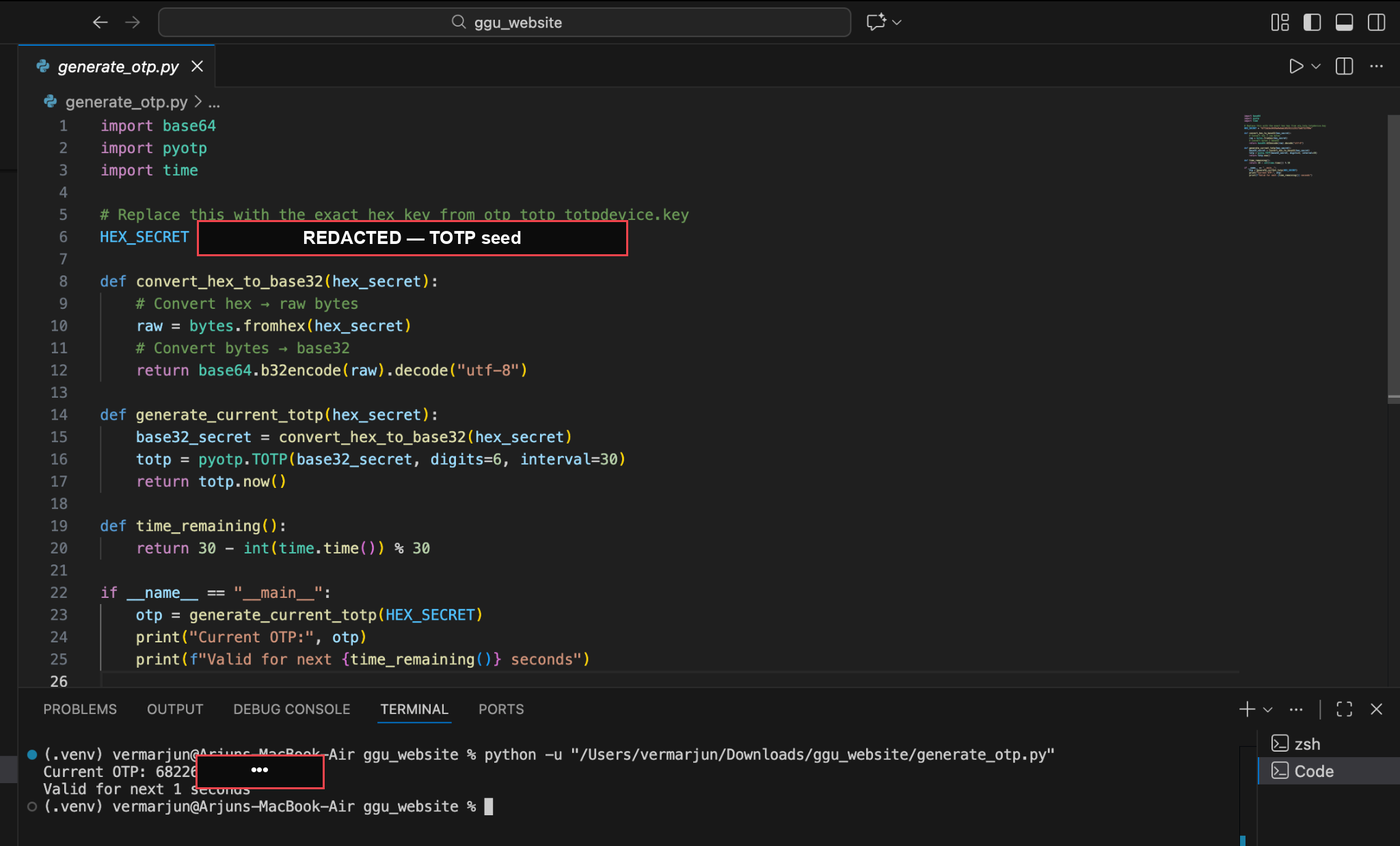Open the new terminal launch profile dropdown

click(1268, 709)
